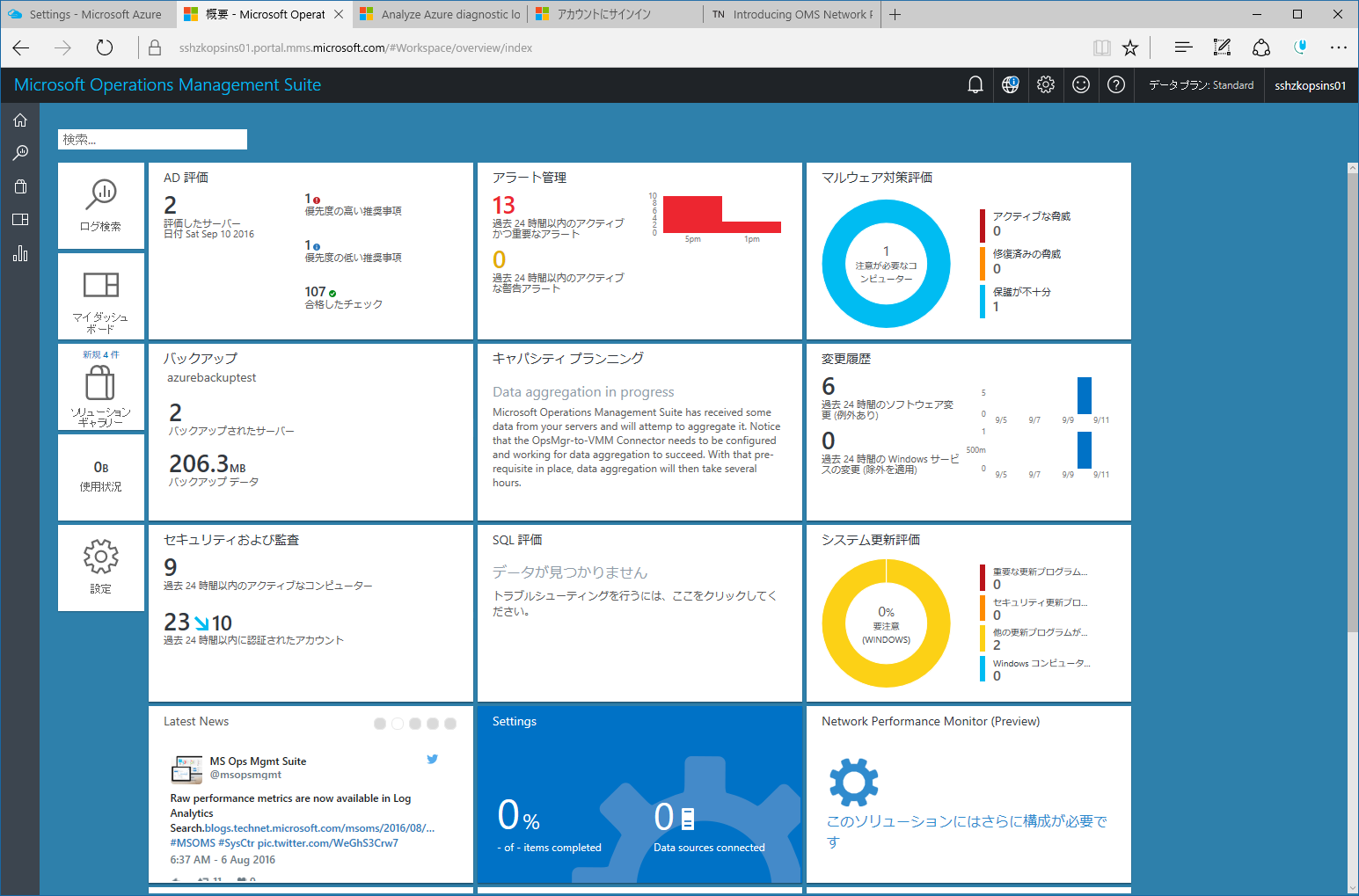Click the search input field above the tiles
The image size is (1359, 896).
(x=151, y=139)
